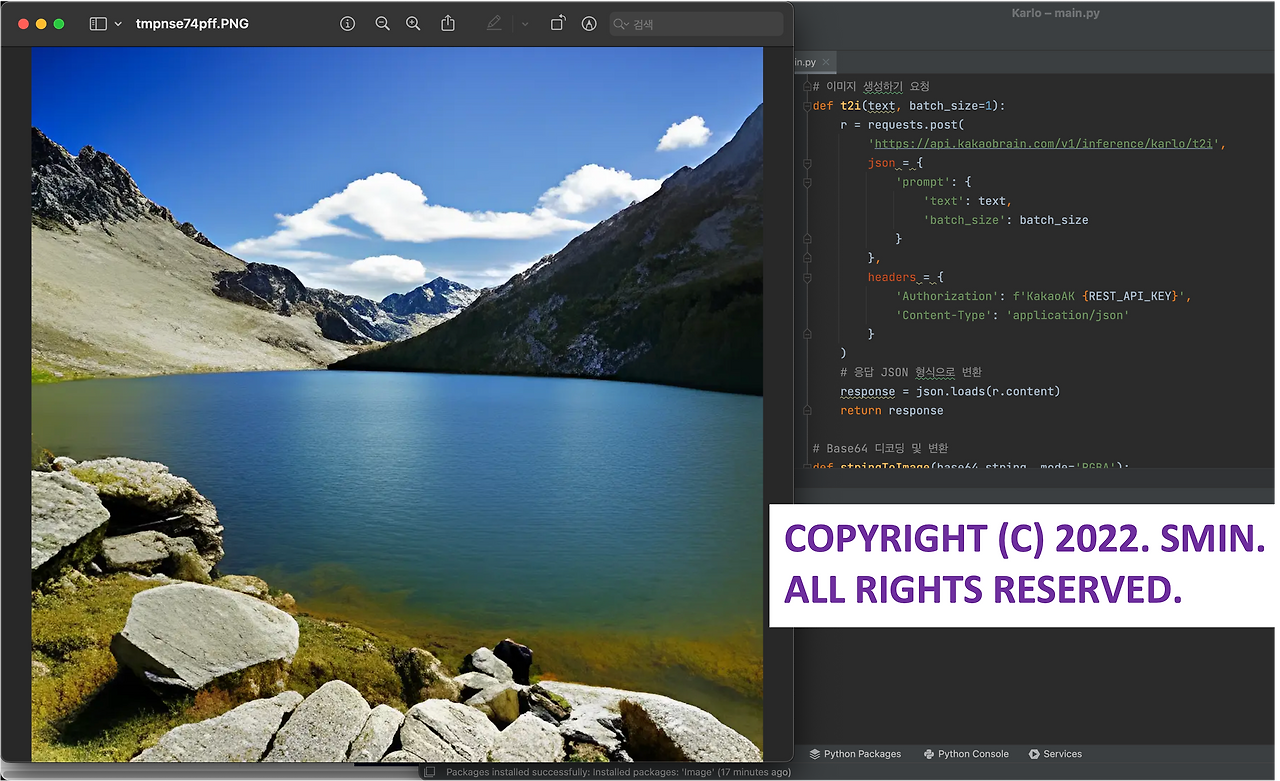Minimize the Preview window with yellow button
Viewport: 1280px width, 781px height.
tap(41, 23)
